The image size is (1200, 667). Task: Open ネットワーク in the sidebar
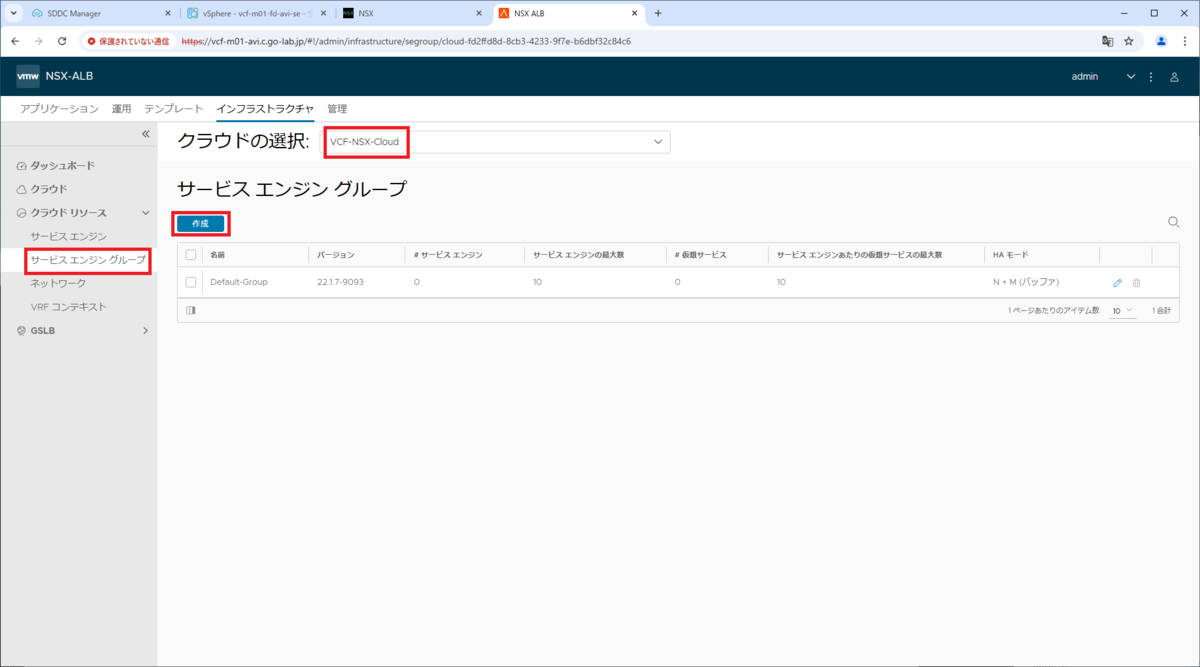tap(58, 283)
